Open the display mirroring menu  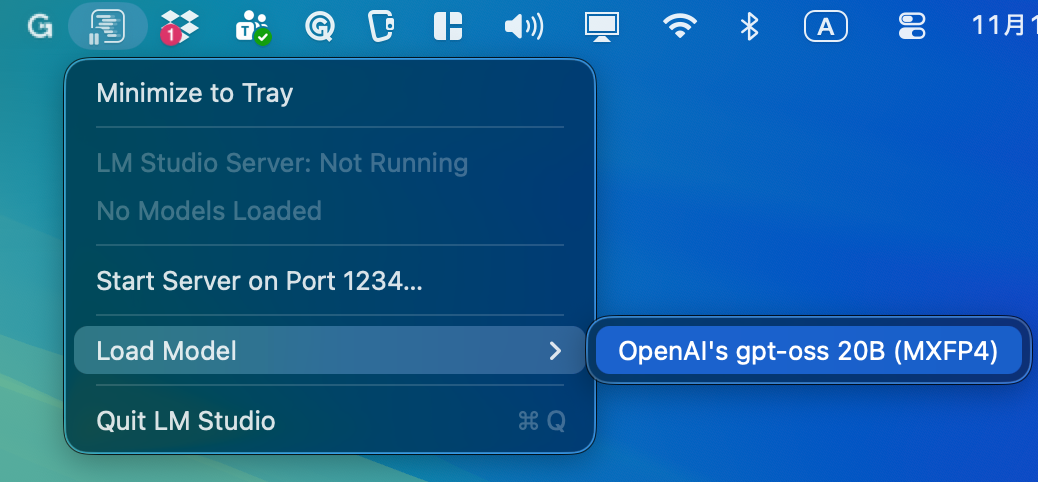pyautogui.click(x=601, y=26)
